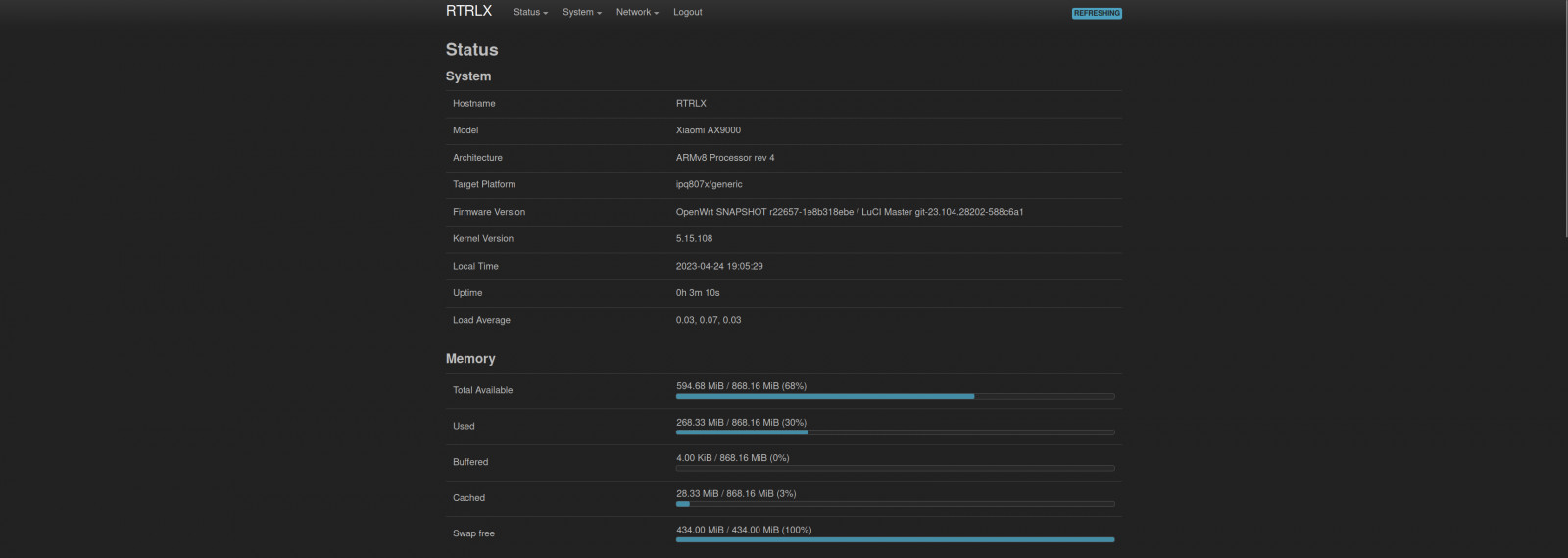Select the kernel version value 5.15.108
Screen dimensions: 1568x558
(694, 238)
